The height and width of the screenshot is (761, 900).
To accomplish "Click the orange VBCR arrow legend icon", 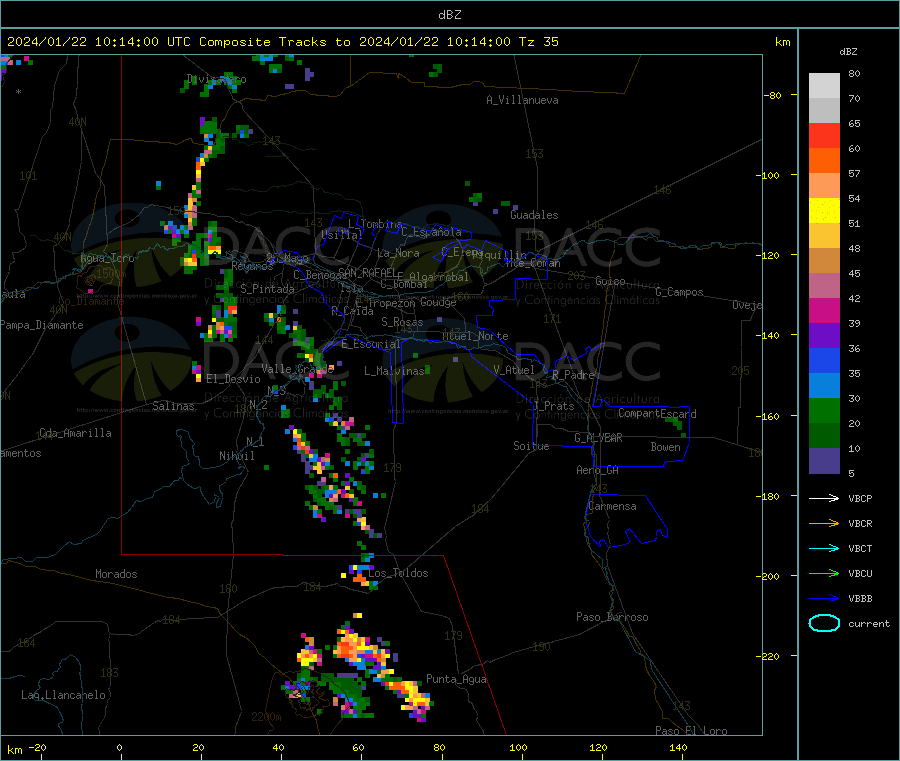I will click(x=824, y=523).
